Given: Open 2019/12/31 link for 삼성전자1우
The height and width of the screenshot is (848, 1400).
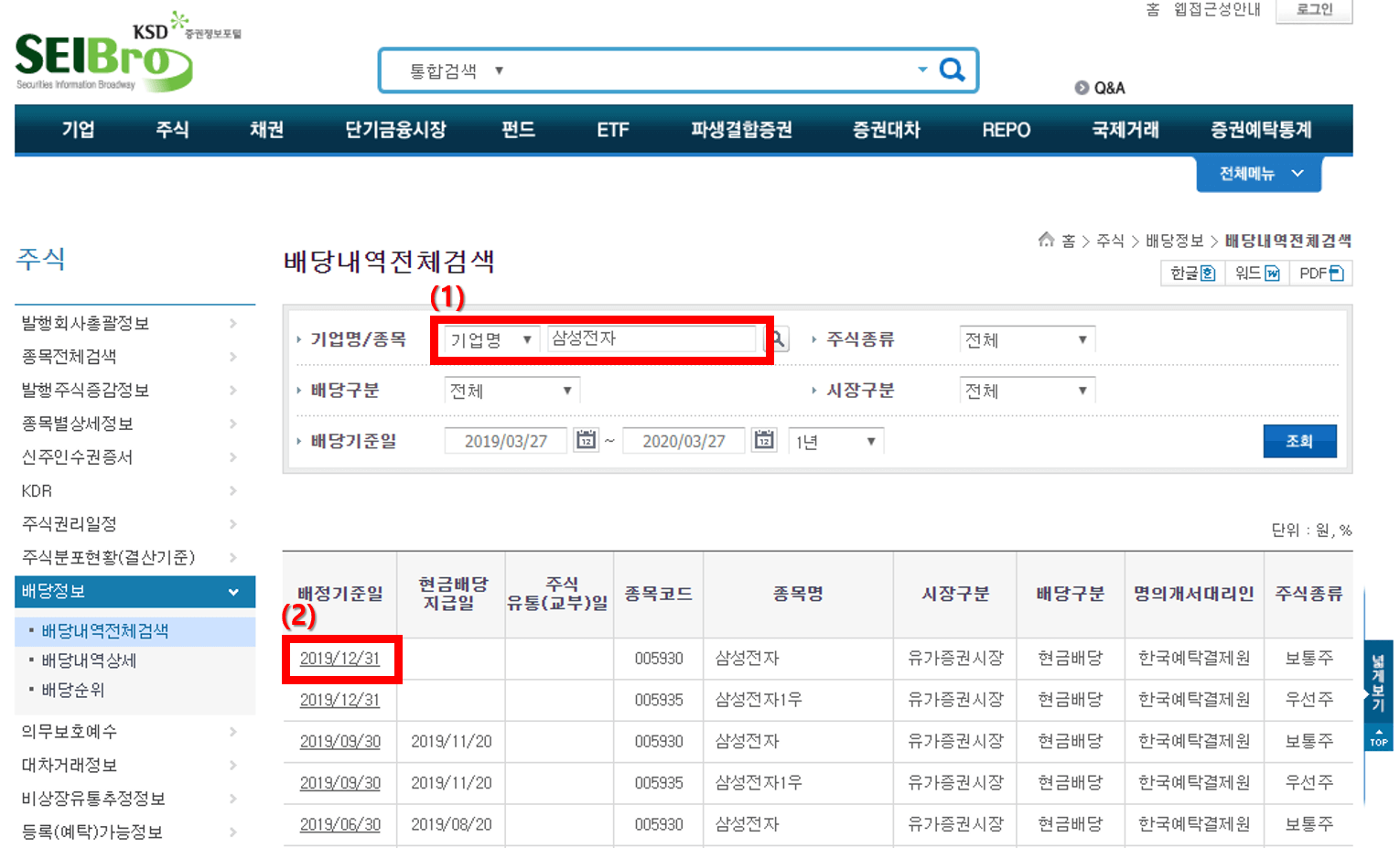Looking at the screenshot, I should coord(339,700).
